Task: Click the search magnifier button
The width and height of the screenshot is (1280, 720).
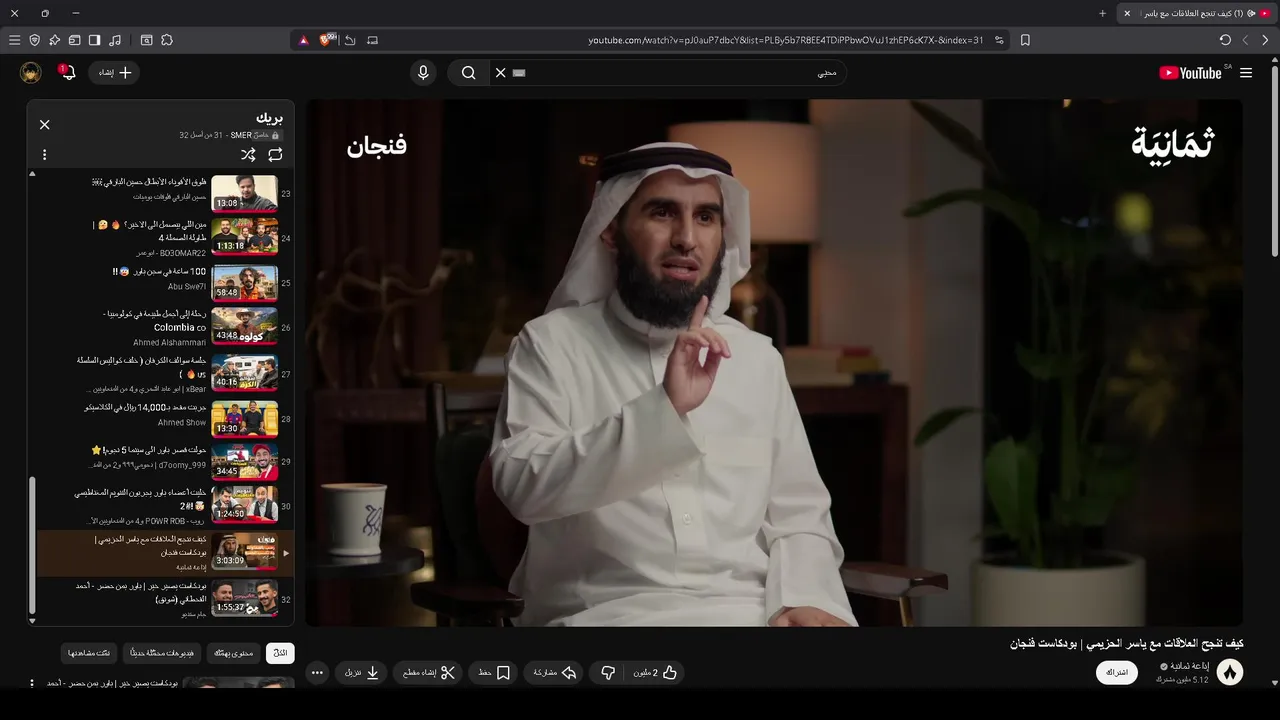Action: point(468,73)
